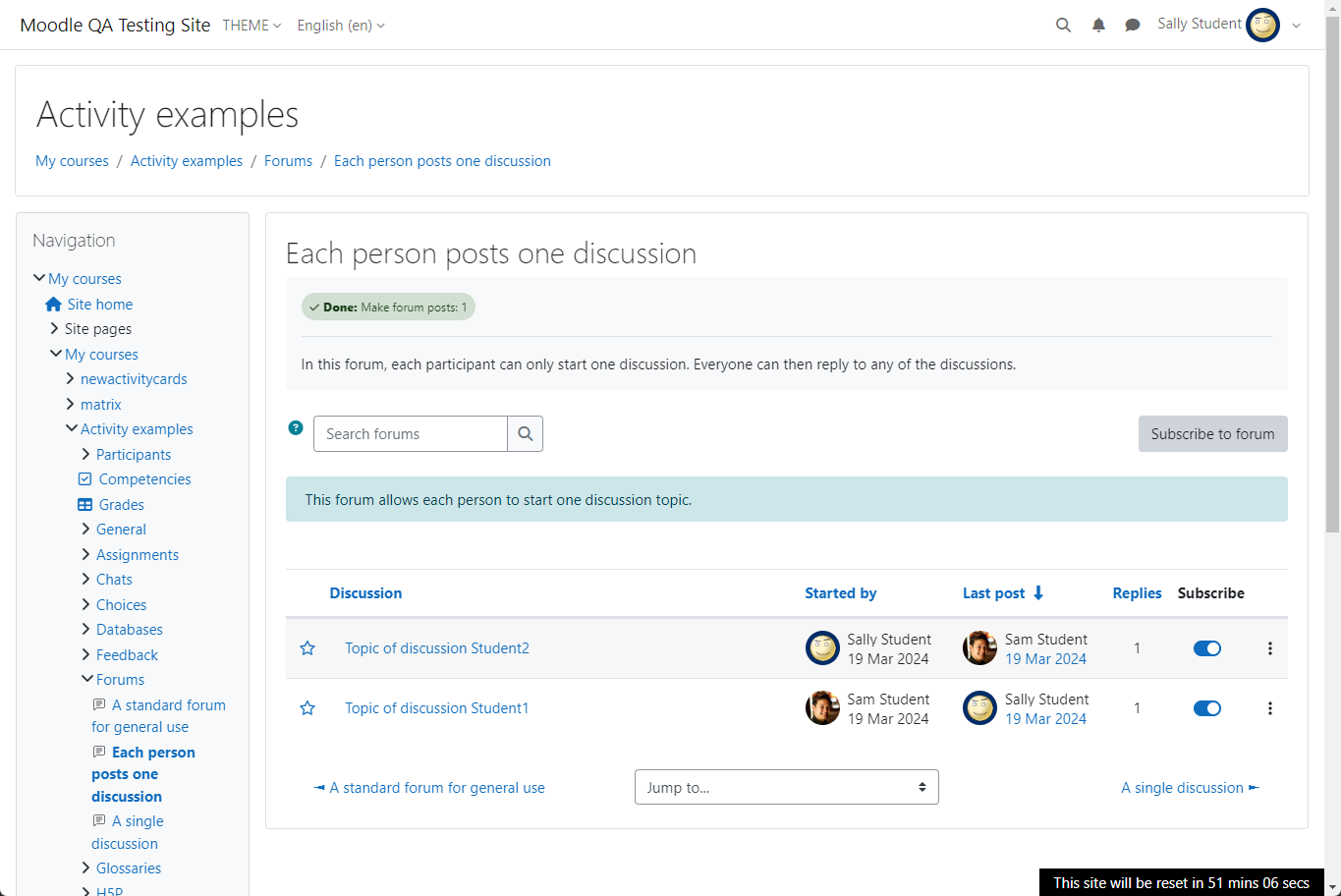Image resolution: width=1341 pixels, height=896 pixels.
Task: Click Moodle QA Testing Site title
Action: [x=115, y=26]
